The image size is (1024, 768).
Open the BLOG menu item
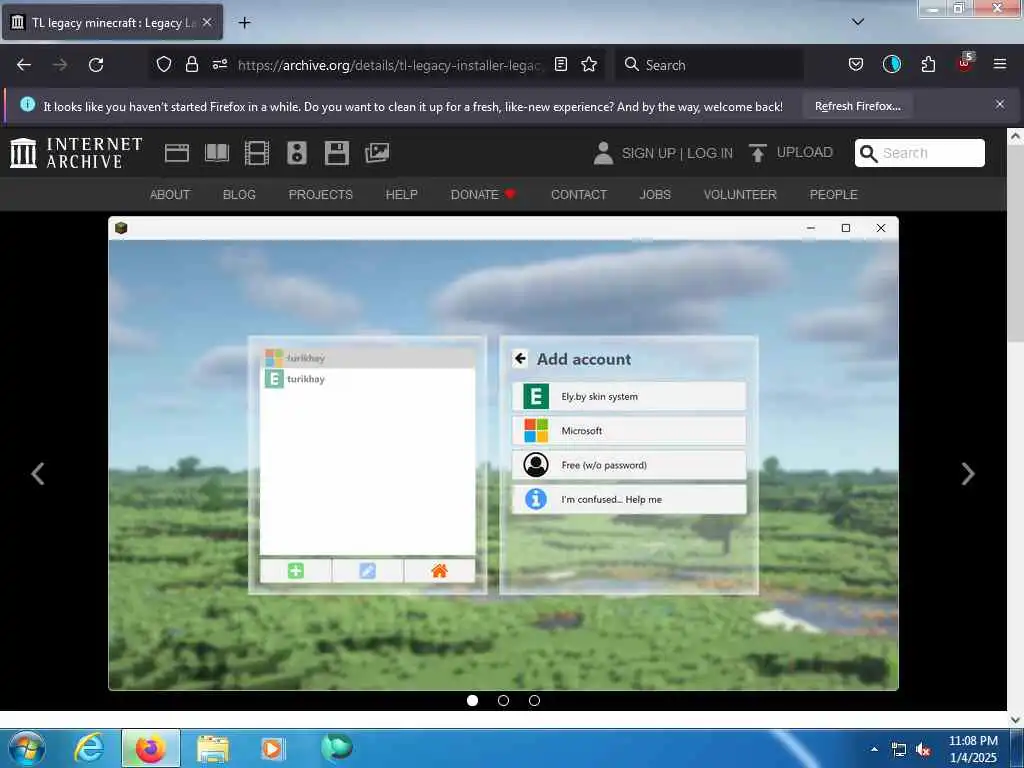[239, 195]
